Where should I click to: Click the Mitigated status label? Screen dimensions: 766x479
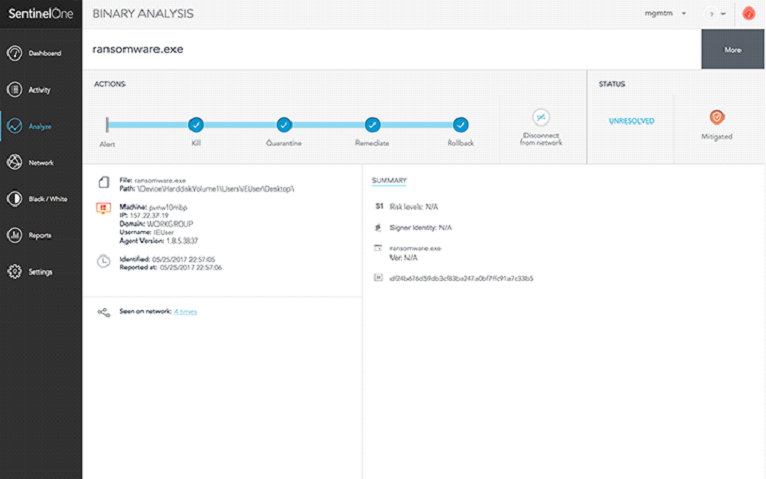point(717,137)
